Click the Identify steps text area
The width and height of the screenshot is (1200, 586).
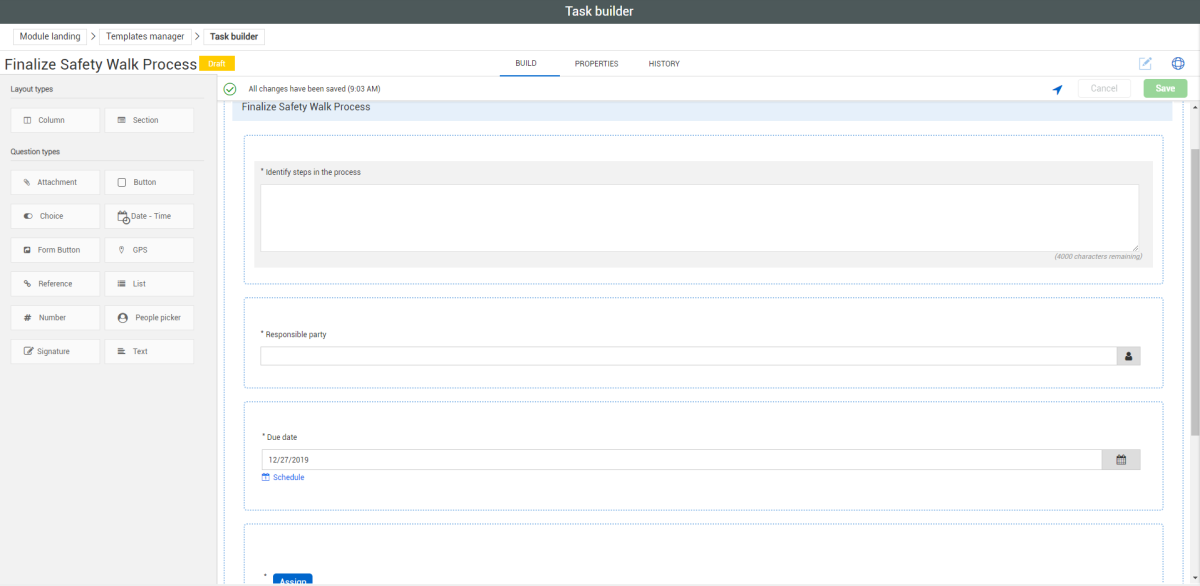[x=699, y=217]
